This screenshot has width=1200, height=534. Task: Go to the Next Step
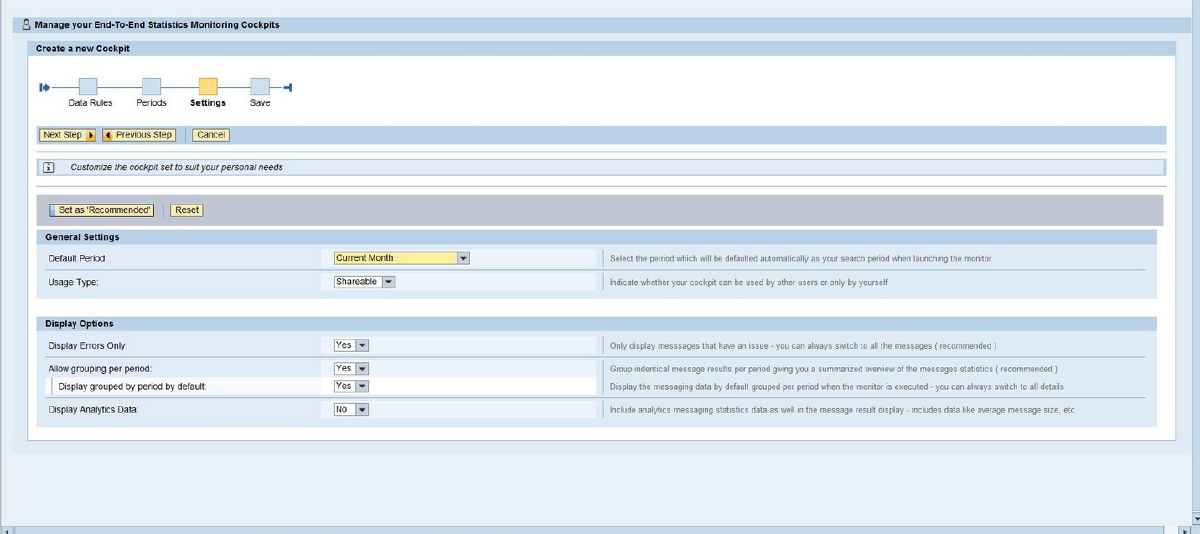click(x=68, y=135)
